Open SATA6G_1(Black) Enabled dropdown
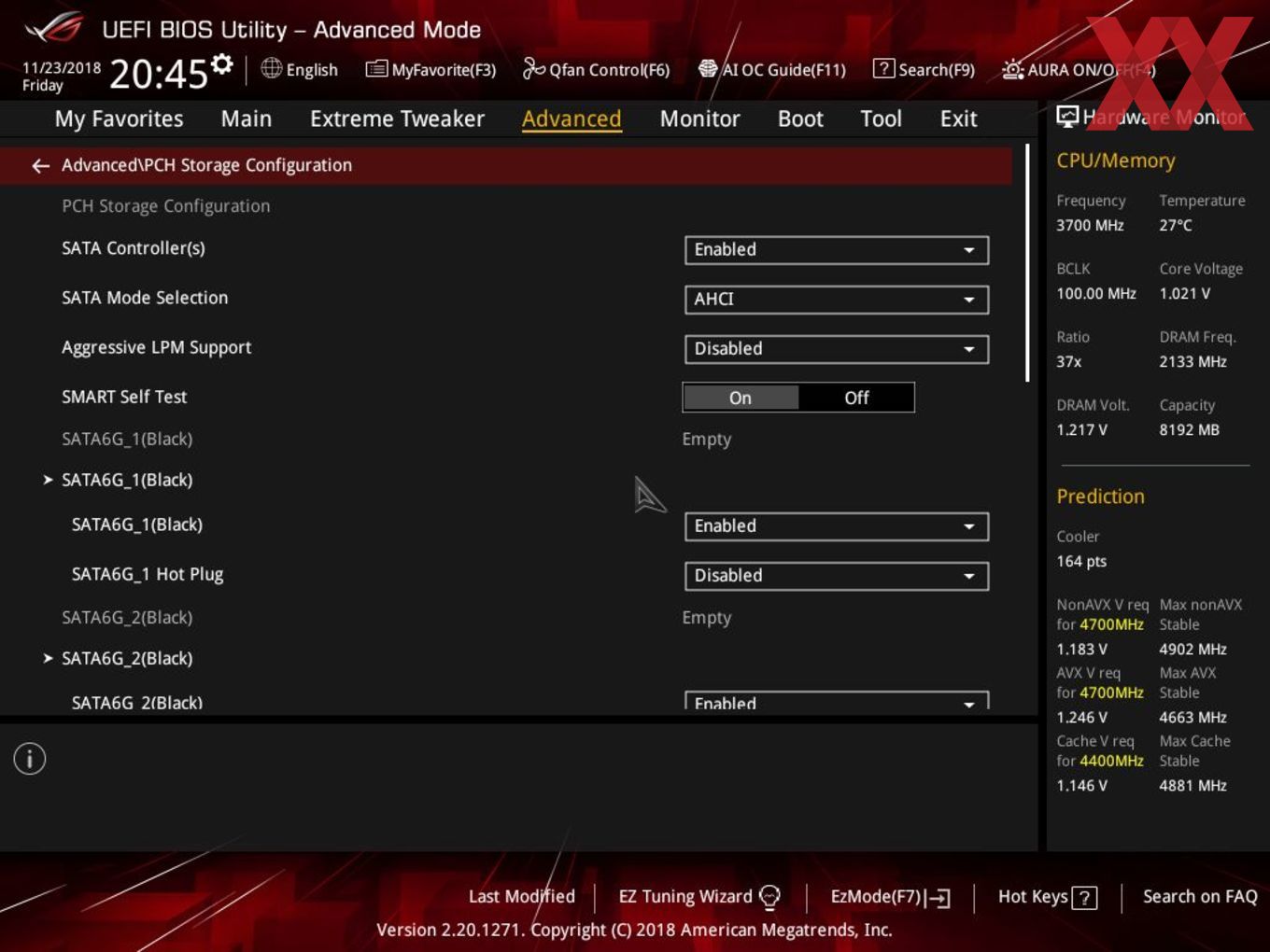Viewport: 1270px width, 952px height. [x=837, y=526]
